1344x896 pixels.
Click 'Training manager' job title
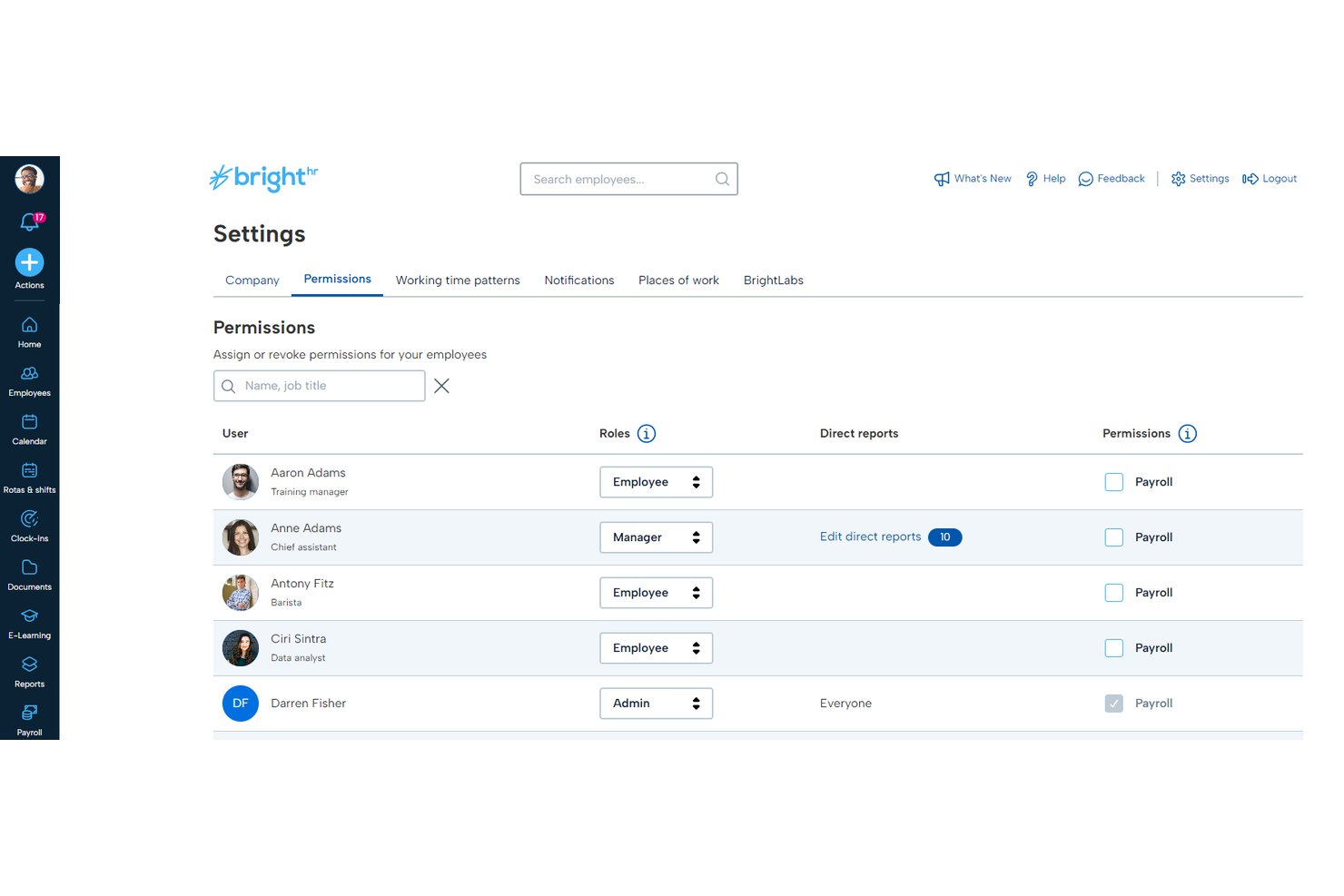pos(310,492)
